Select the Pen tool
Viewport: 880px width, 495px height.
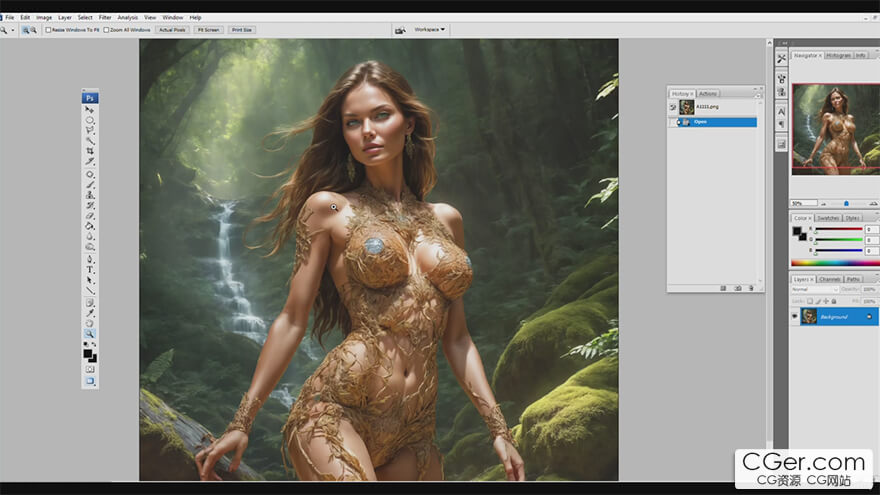(90, 260)
